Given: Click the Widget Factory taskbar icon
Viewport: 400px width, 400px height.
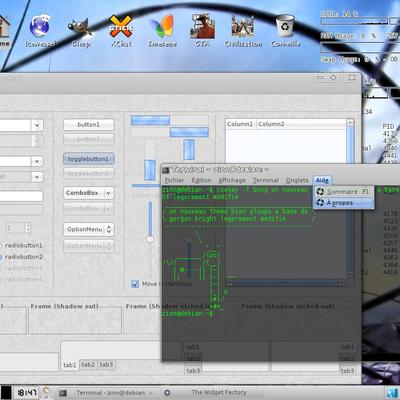Looking at the screenshot, I should click(x=167, y=393).
